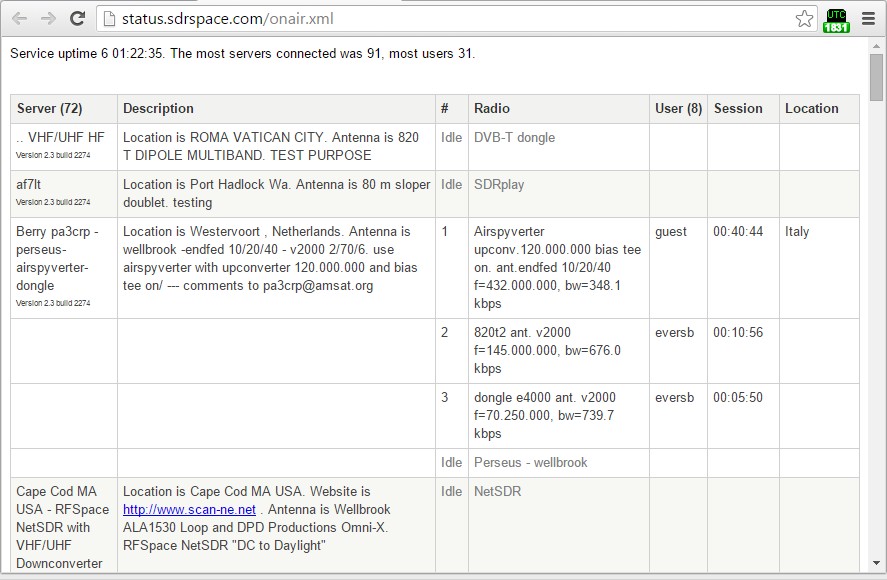Click the vertical scrollbar thumb
887x580 pixels.
[x=876, y=77]
